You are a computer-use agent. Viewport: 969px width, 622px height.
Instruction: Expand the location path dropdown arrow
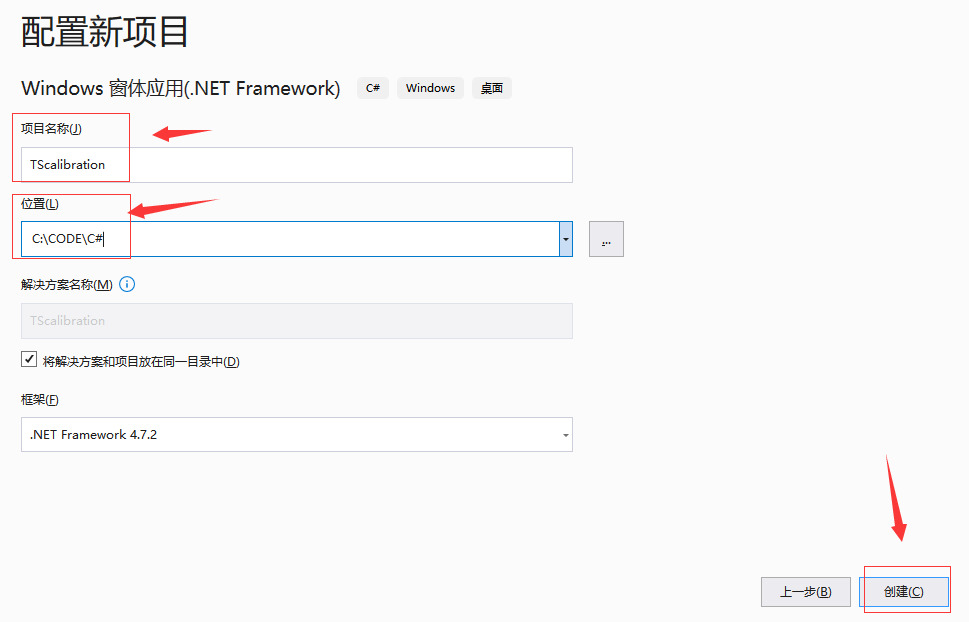566,240
